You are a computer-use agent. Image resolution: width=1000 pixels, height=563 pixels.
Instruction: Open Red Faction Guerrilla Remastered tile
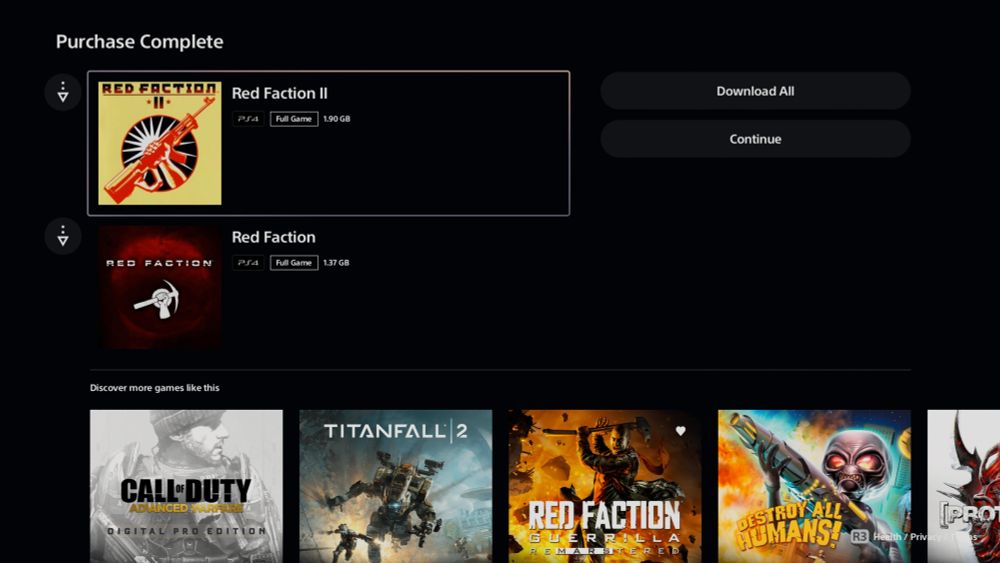click(605, 486)
